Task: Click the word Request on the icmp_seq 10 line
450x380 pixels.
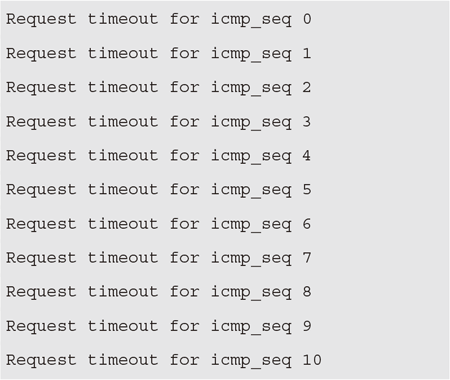Action: pos(41,361)
